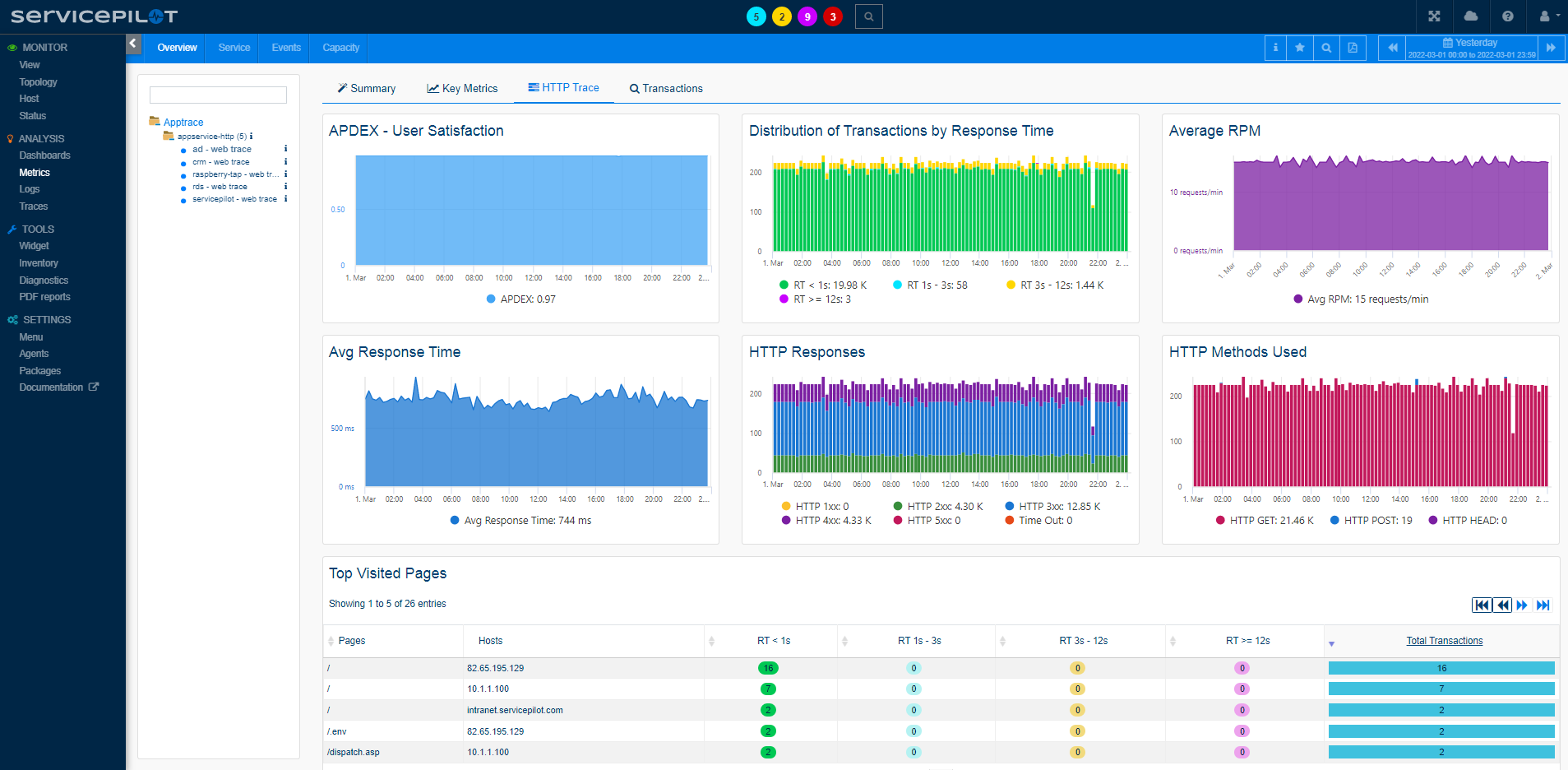Click the fullscreen expand arrows icon
The image size is (1568, 770).
point(1434,16)
